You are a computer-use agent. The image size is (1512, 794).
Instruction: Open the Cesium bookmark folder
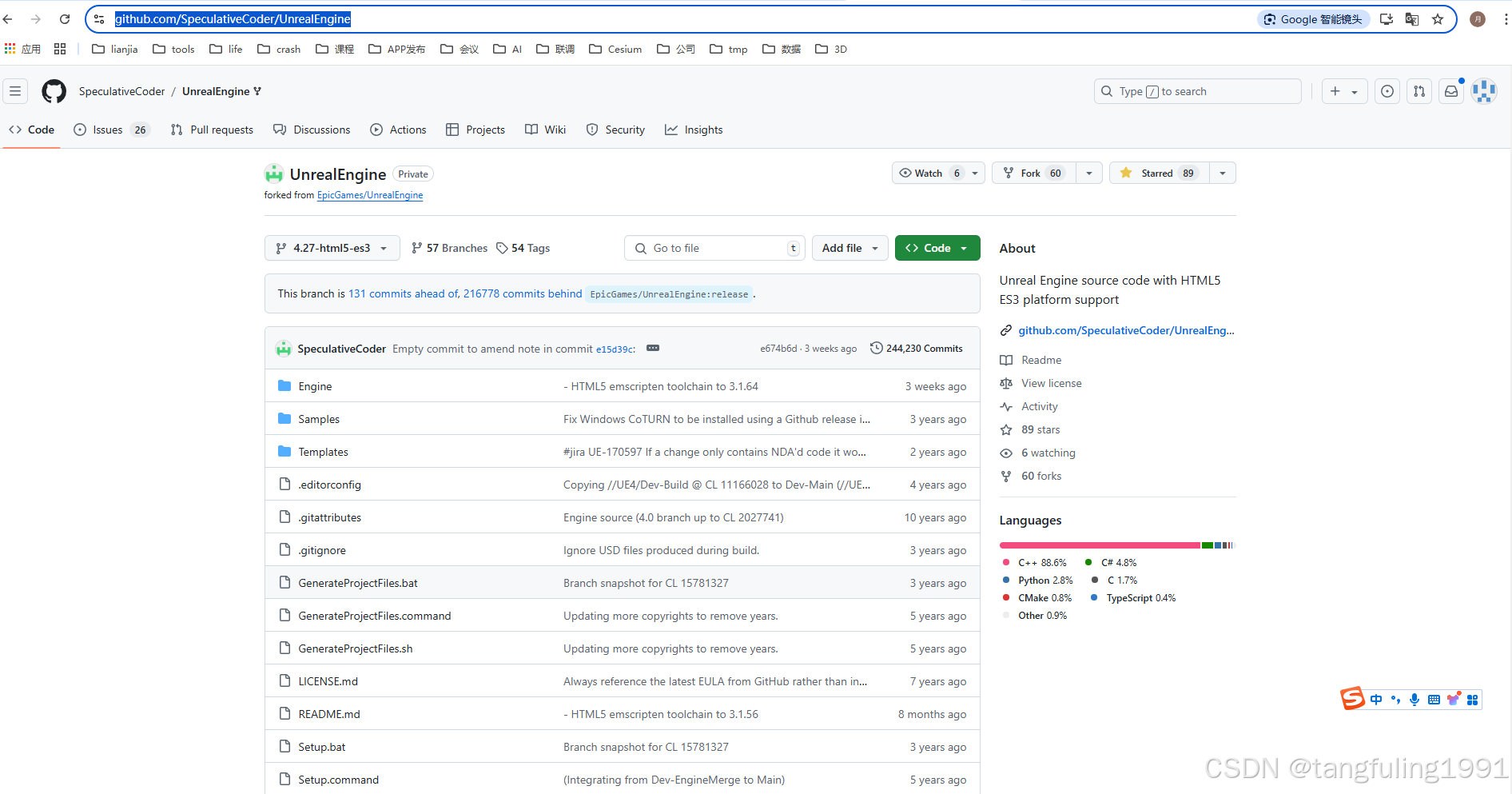pyautogui.click(x=615, y=49)
